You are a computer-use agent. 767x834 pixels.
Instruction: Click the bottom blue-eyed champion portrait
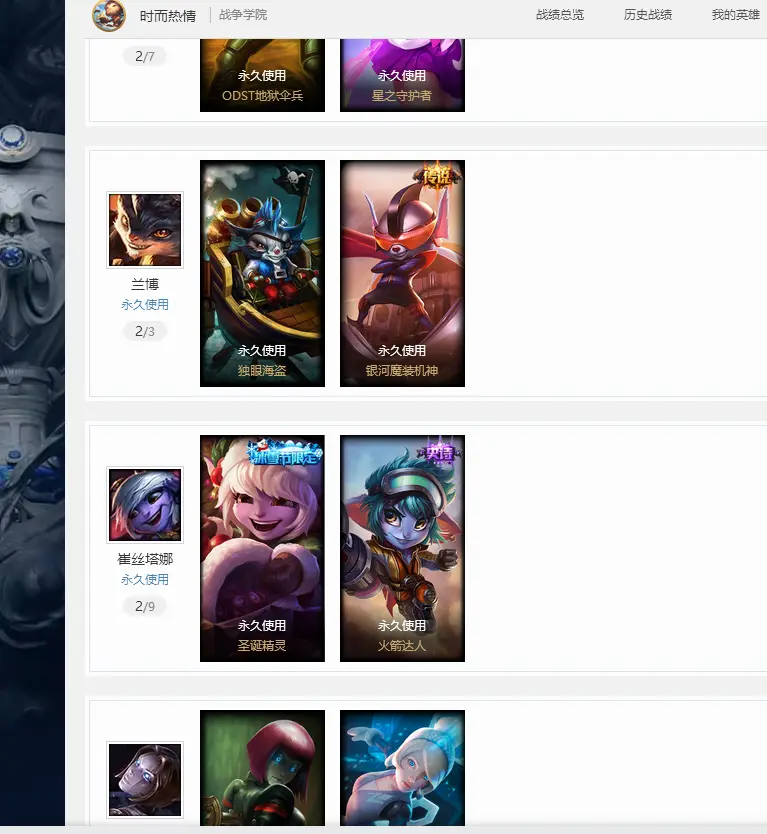[145, 779]
